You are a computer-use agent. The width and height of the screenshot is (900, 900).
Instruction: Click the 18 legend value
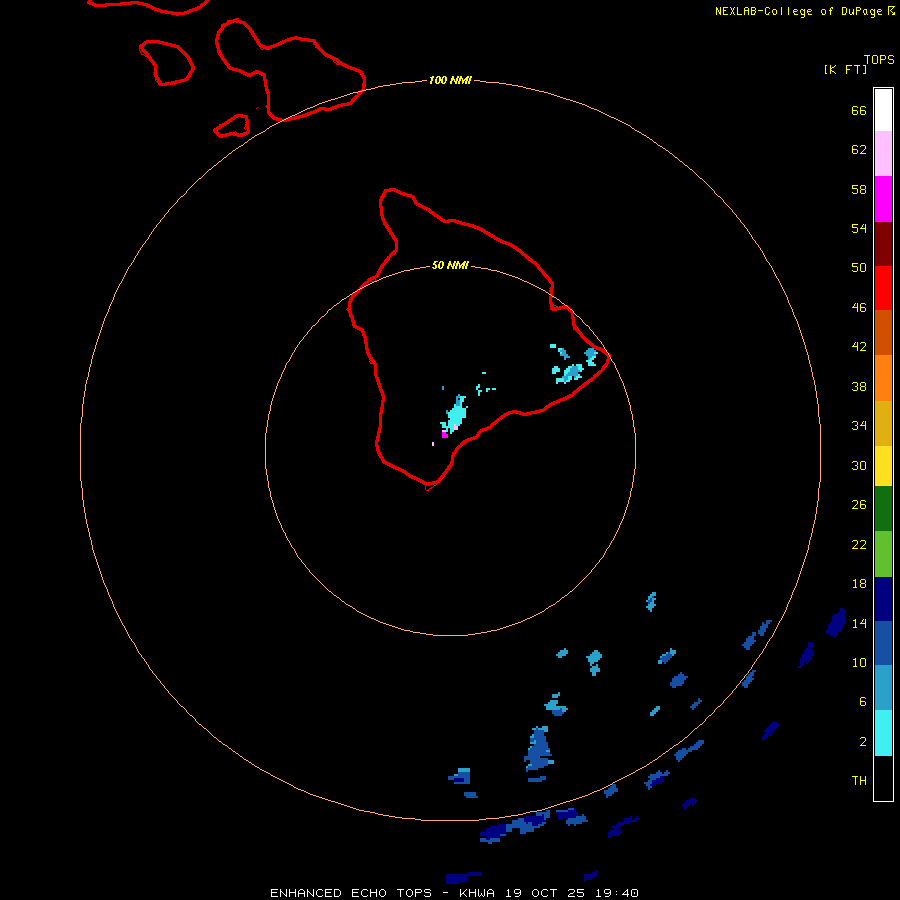pos(859,584)
